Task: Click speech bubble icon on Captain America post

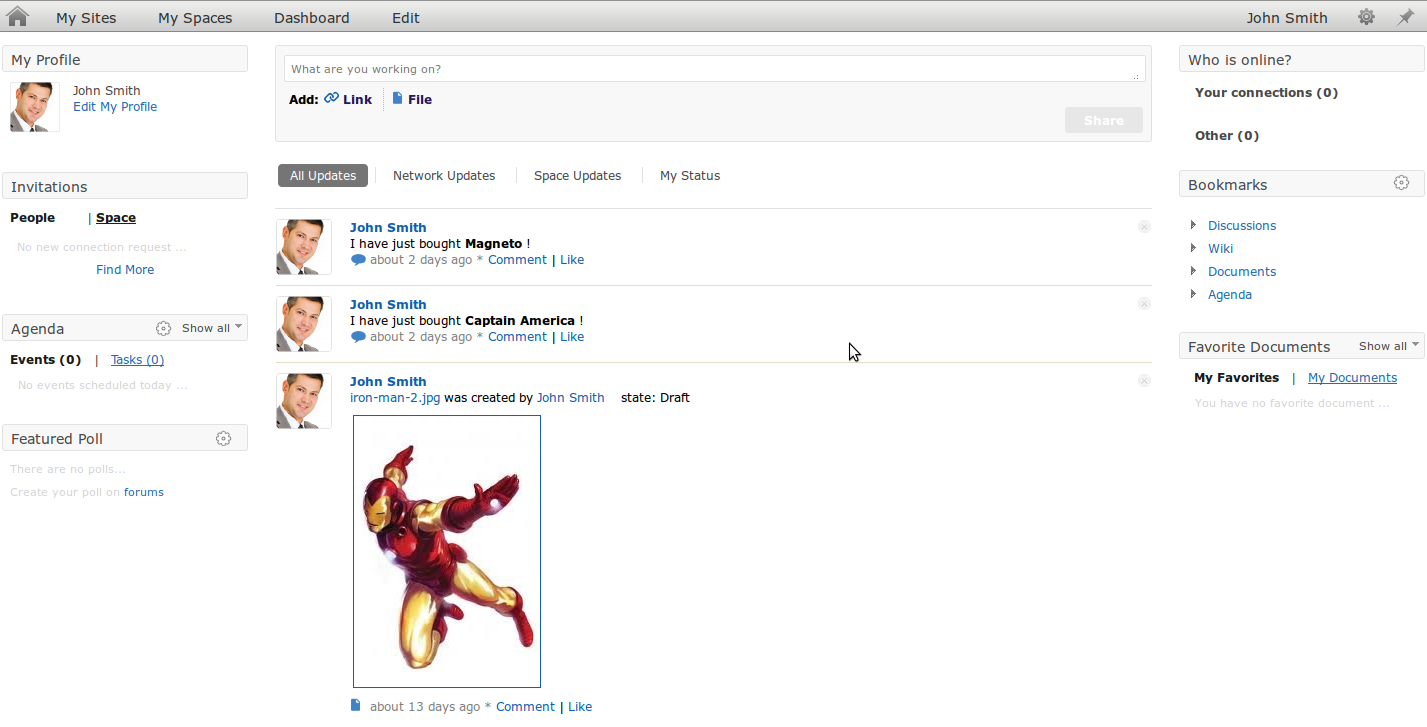Action: (358, 337)
